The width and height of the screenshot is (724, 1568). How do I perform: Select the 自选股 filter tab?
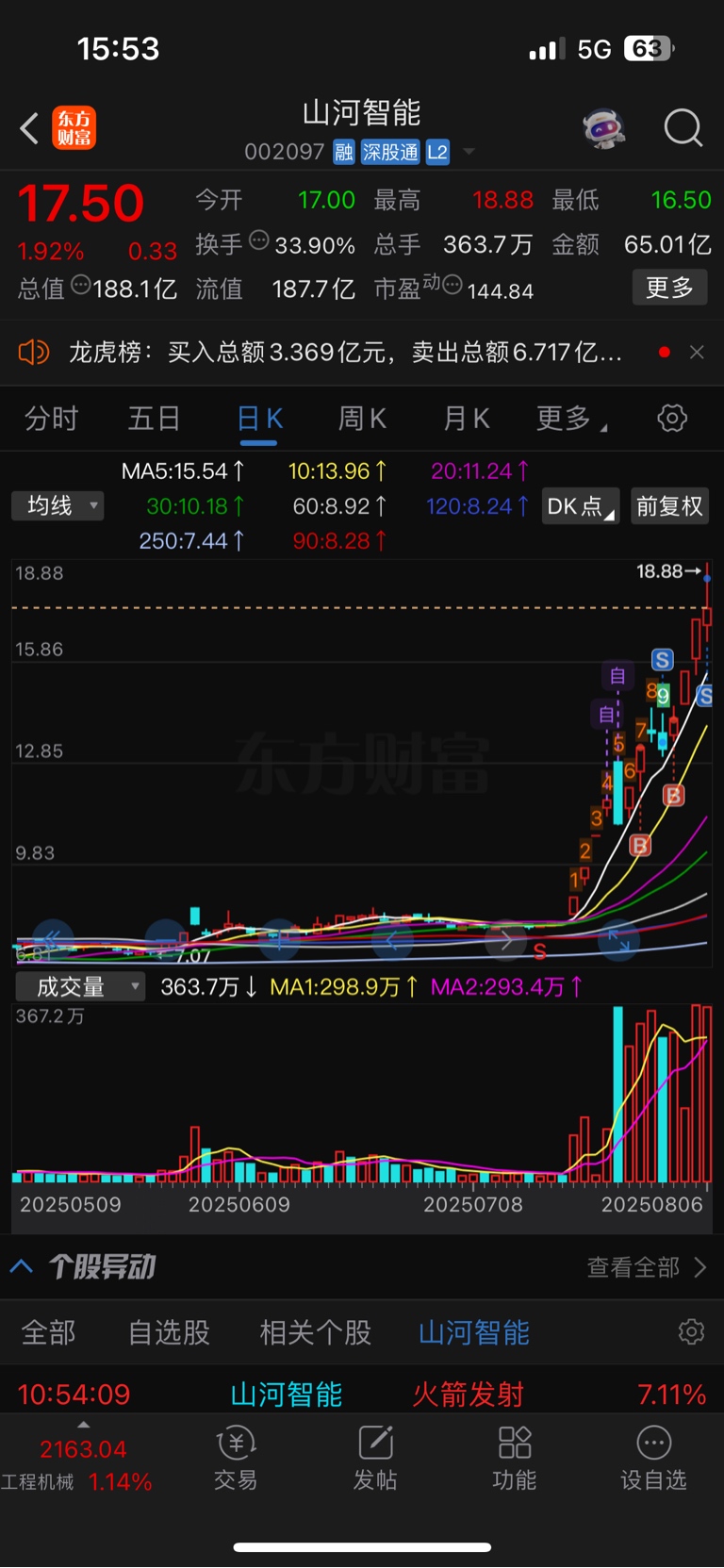click(170, 1332)
